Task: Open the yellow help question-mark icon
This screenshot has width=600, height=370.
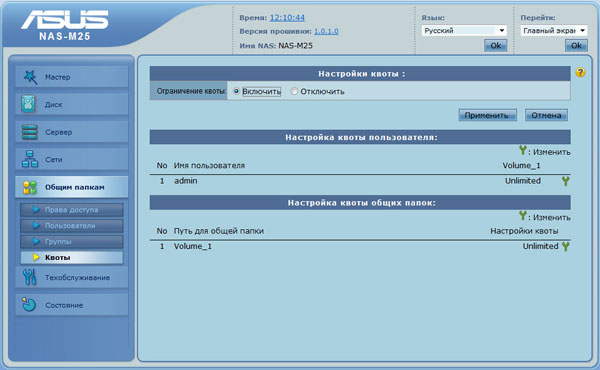Action: pos(580,72)
